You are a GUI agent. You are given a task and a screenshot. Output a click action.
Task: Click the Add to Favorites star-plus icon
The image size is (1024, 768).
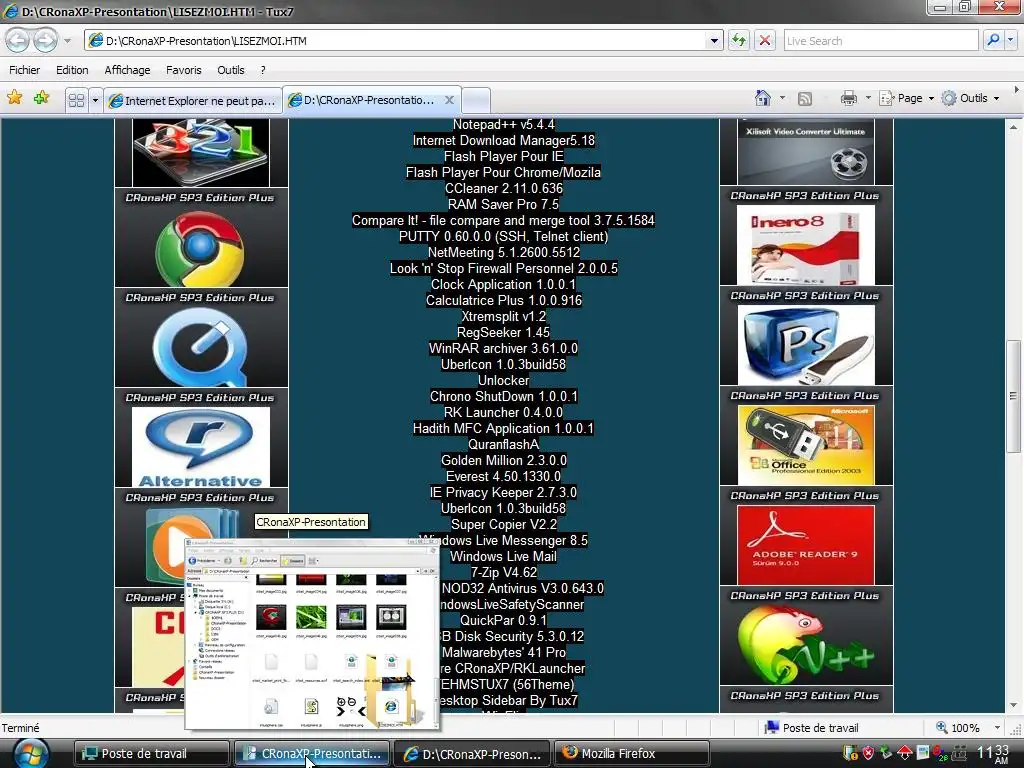[x=41, y=98]
